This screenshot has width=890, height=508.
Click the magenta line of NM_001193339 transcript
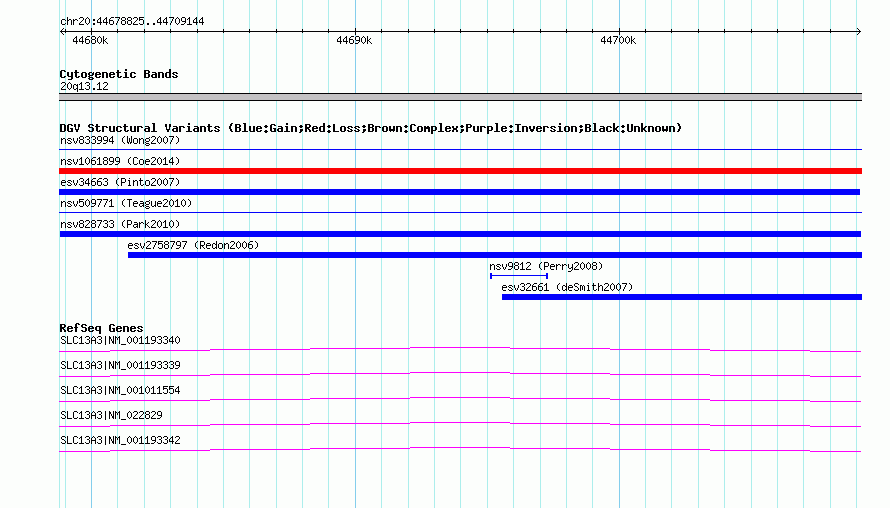tap(460, 375)
